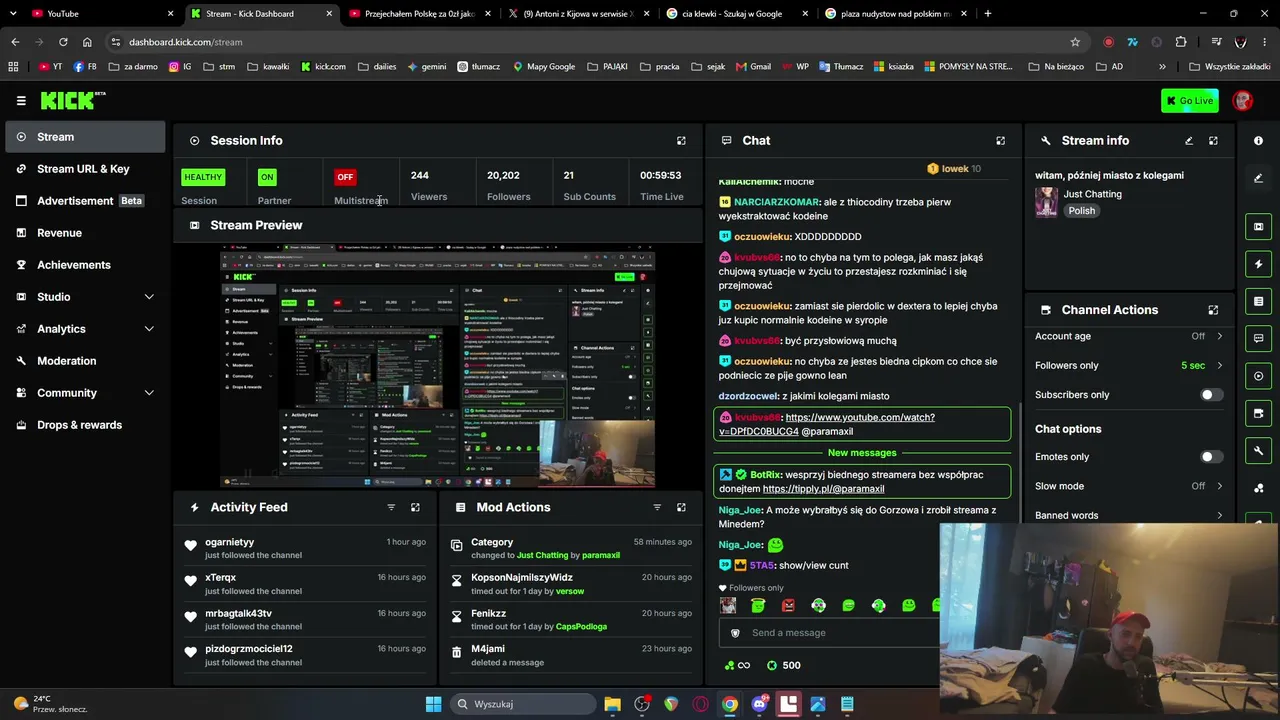Click the Stream Preview video thumbnail
Screen dimensions: 1280x720
pos(438,366)
